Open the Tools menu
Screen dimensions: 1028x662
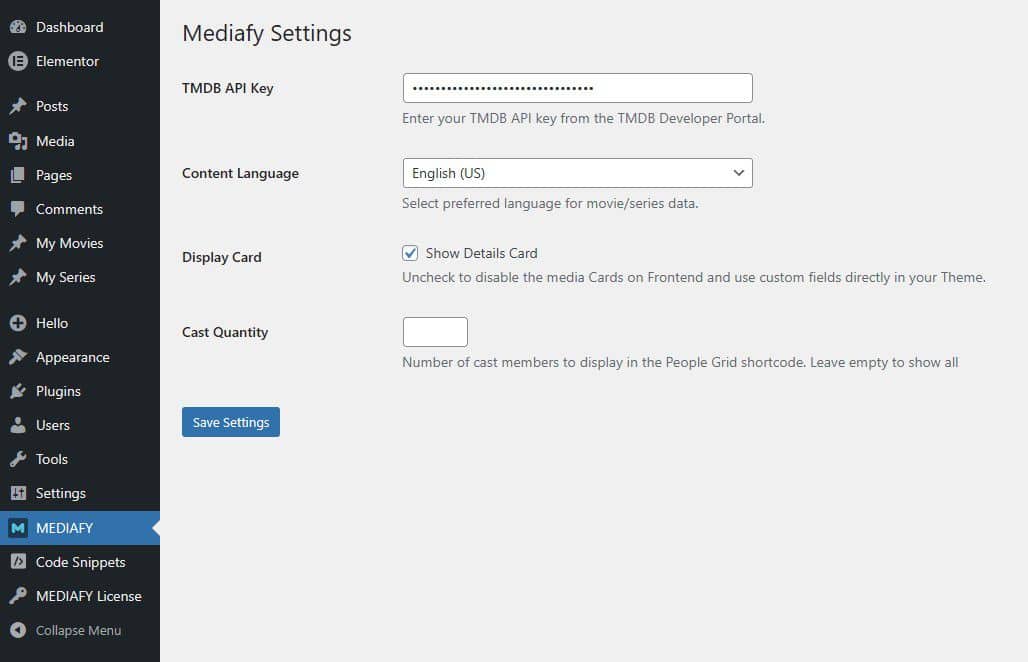80,459
